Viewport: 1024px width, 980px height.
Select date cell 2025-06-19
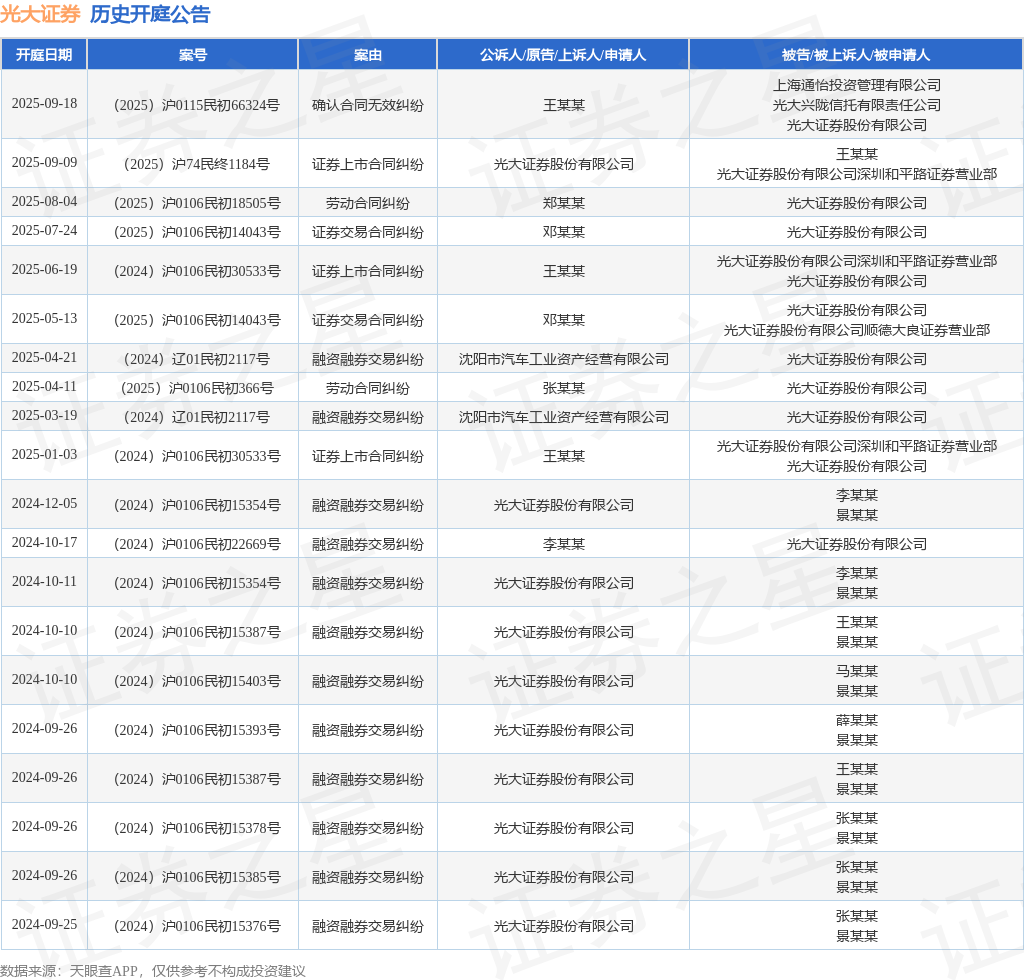point(44,270)
